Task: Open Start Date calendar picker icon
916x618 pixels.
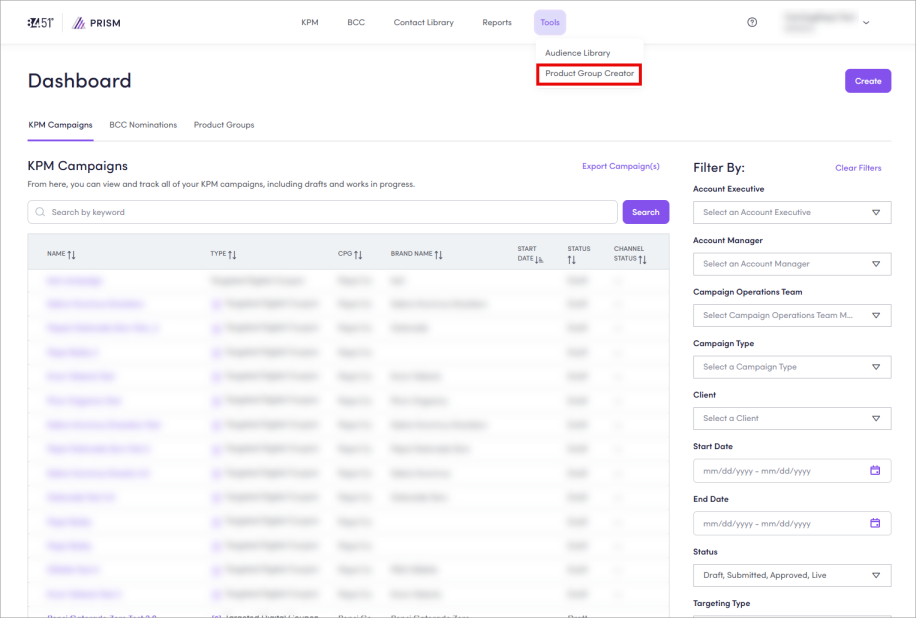Action: coord(875,471)
